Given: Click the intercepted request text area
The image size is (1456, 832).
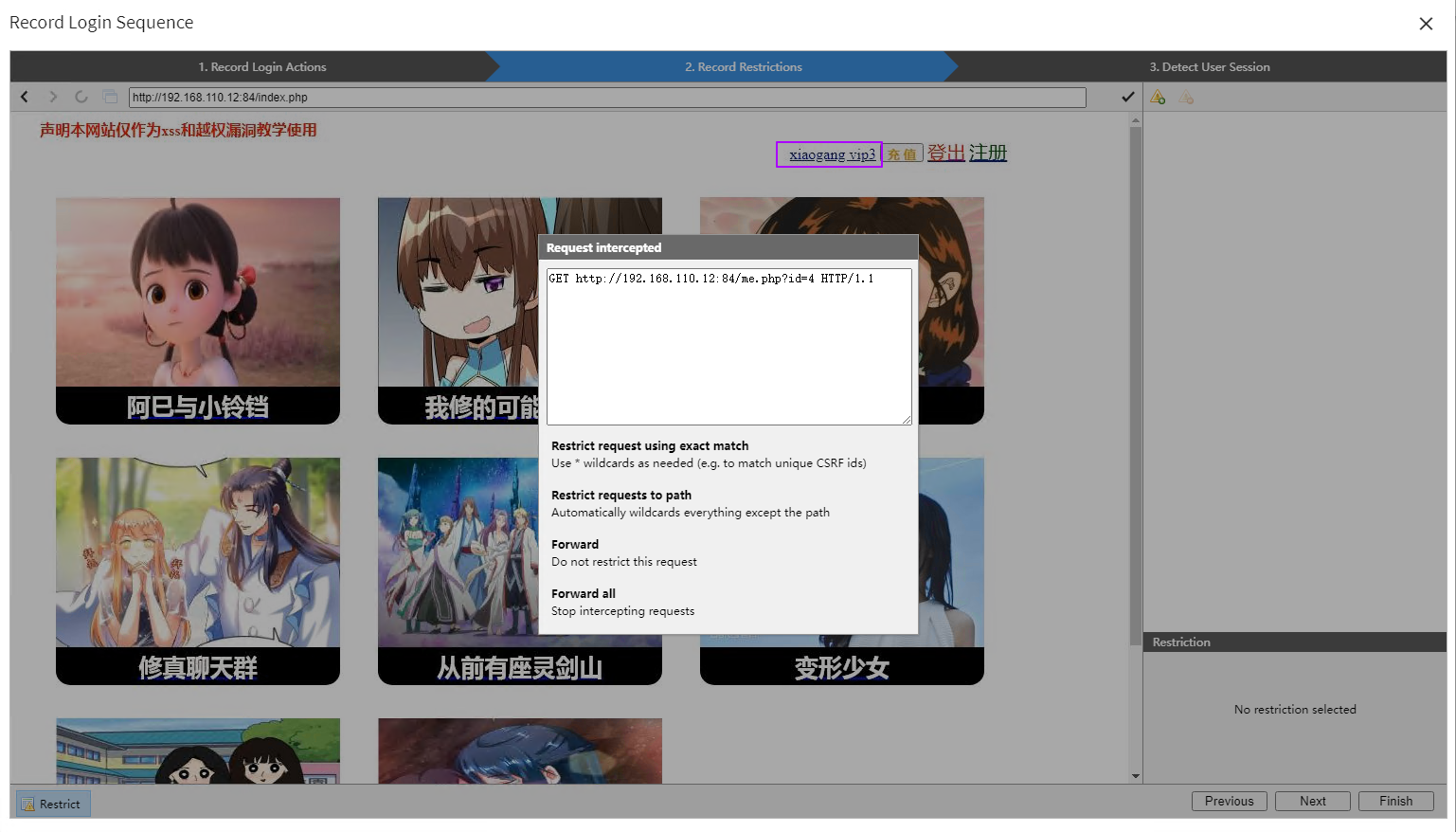Looking at the screenshot, I should [x=729, y=347].
